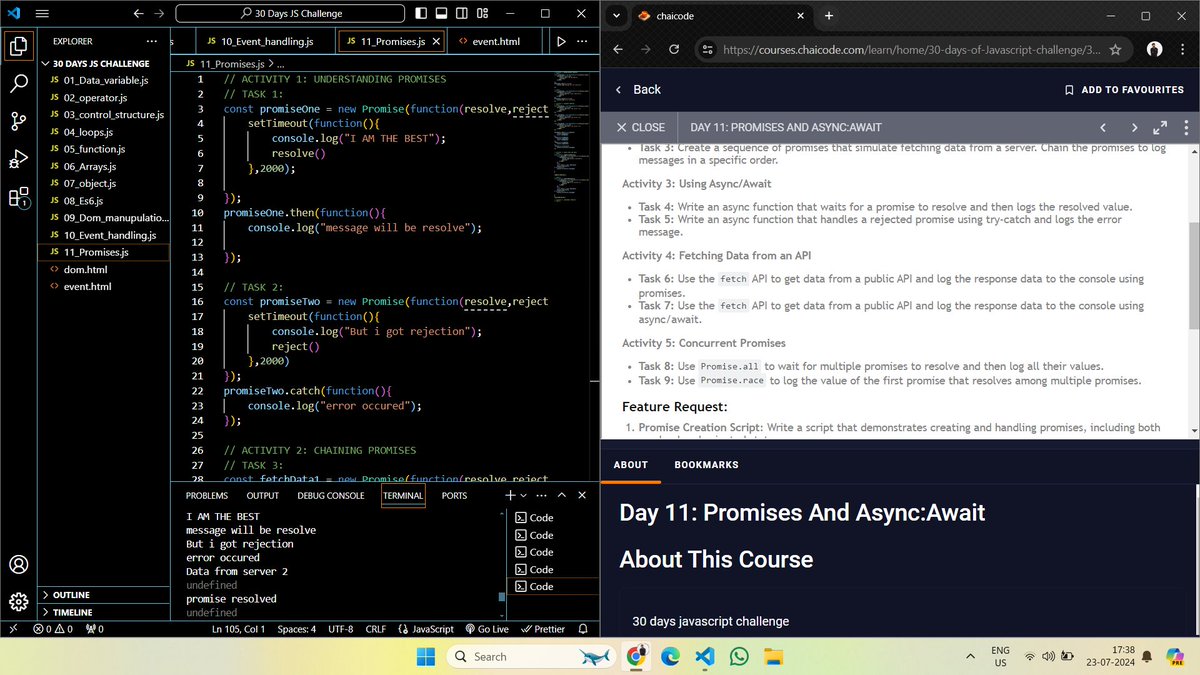Open the Explorer view in activity bar
This screenshot has width=1200, height=675.
point(18,45)
